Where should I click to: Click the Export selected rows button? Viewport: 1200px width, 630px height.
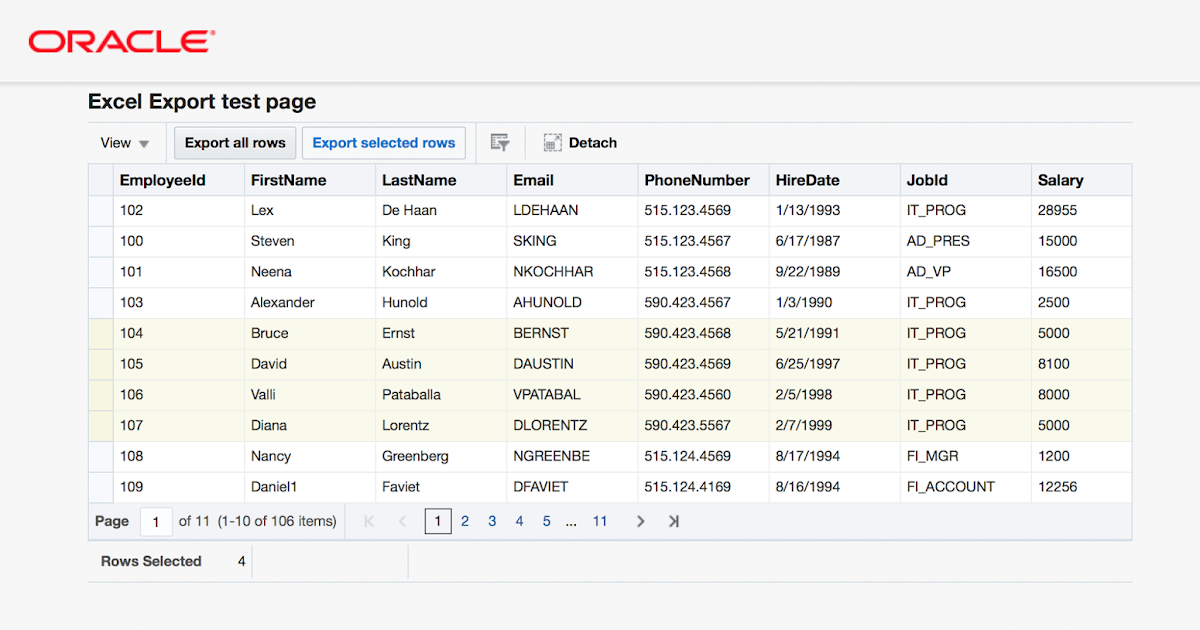pos(383,142)
